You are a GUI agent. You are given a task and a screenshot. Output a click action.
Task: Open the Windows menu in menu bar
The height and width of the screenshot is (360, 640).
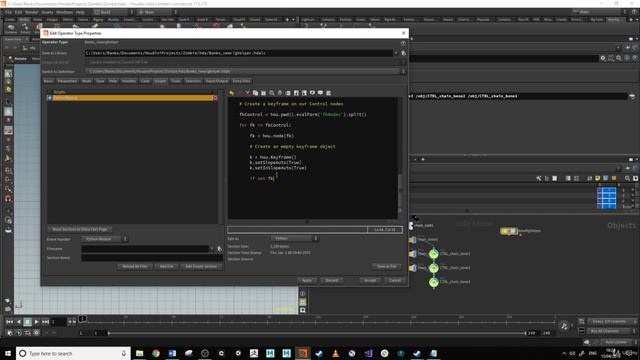tap(64, 12)
